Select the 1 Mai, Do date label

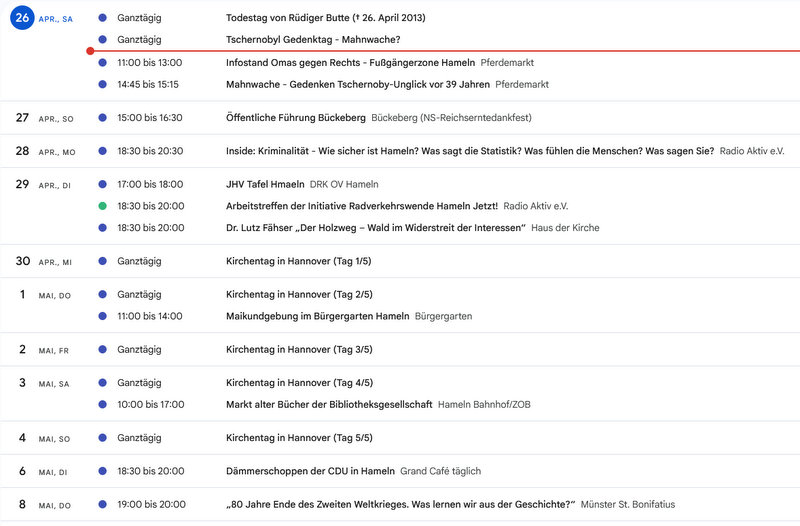(x=44, y=295)
